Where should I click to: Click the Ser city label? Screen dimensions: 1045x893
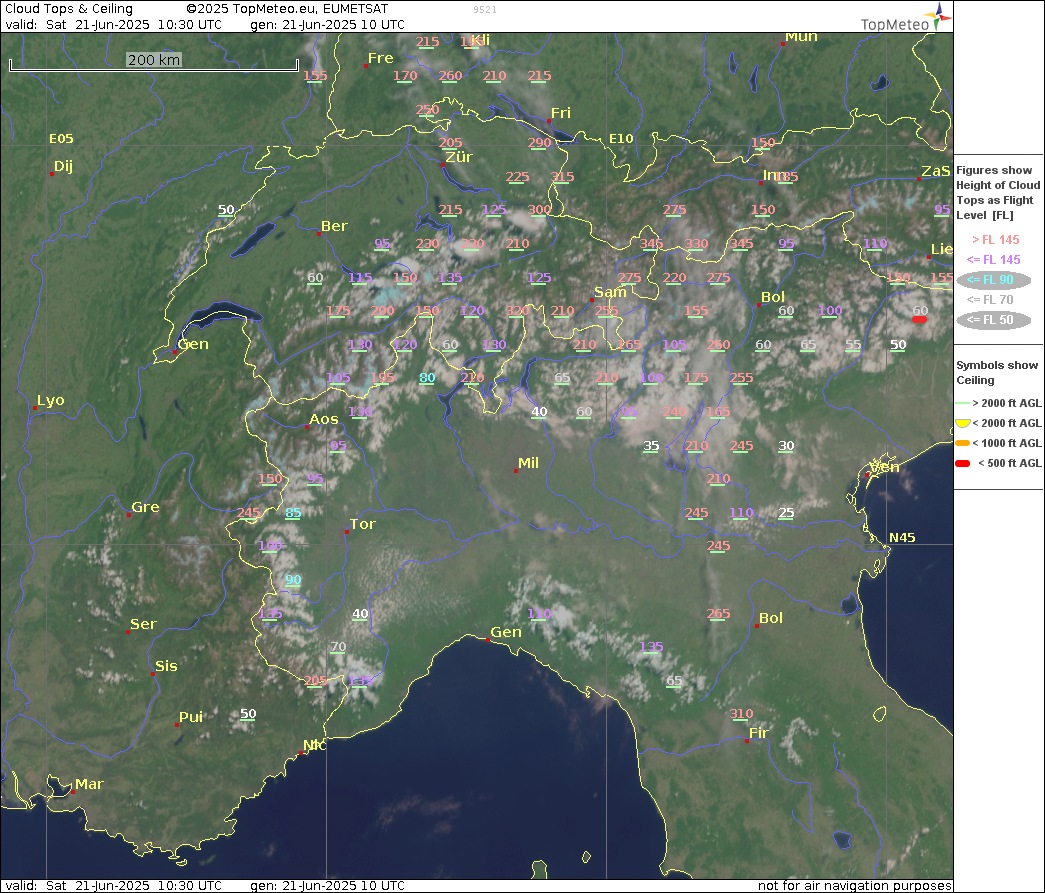tap(143, 624)
